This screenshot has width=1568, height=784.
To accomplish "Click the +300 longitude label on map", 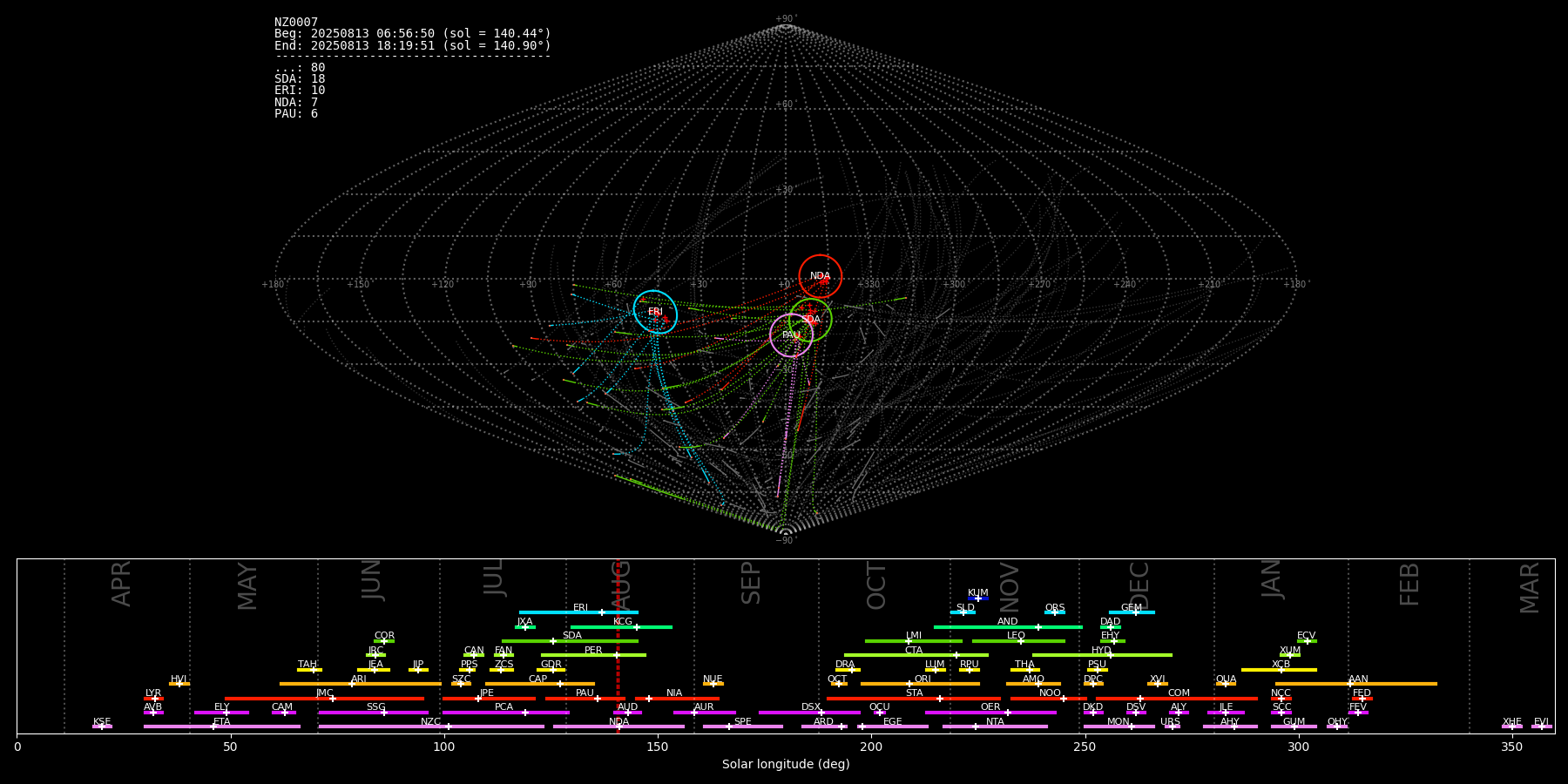I will [x=954, y=284].
